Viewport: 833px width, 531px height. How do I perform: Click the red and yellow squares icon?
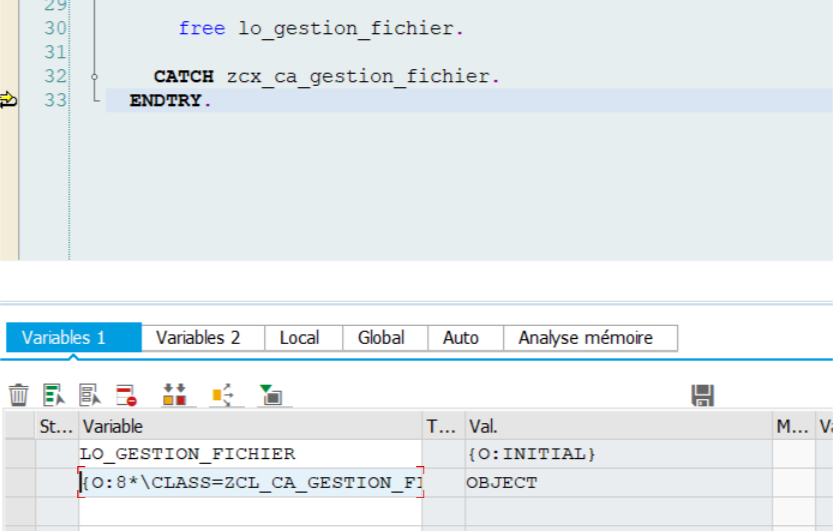(x=174, y=395)
